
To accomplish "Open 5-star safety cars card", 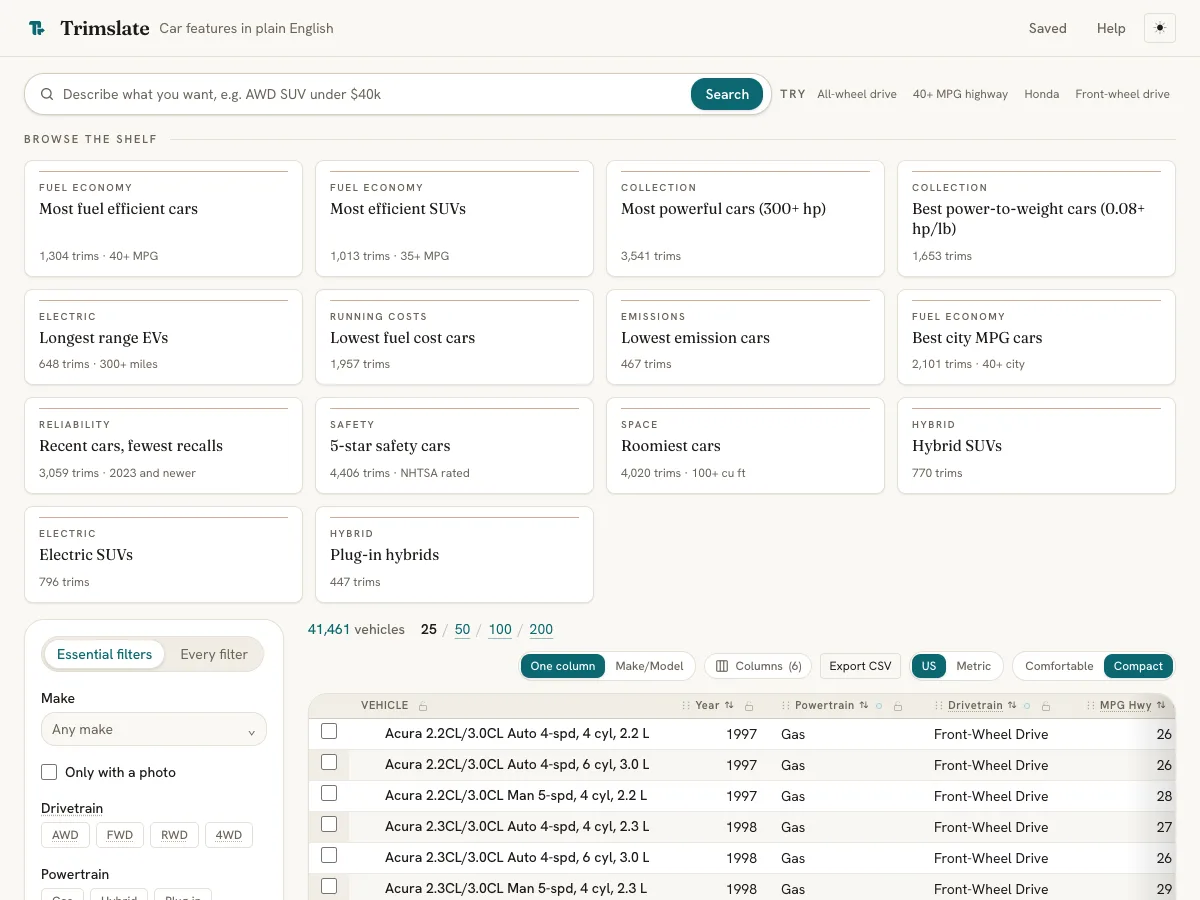I will [454, 446].
